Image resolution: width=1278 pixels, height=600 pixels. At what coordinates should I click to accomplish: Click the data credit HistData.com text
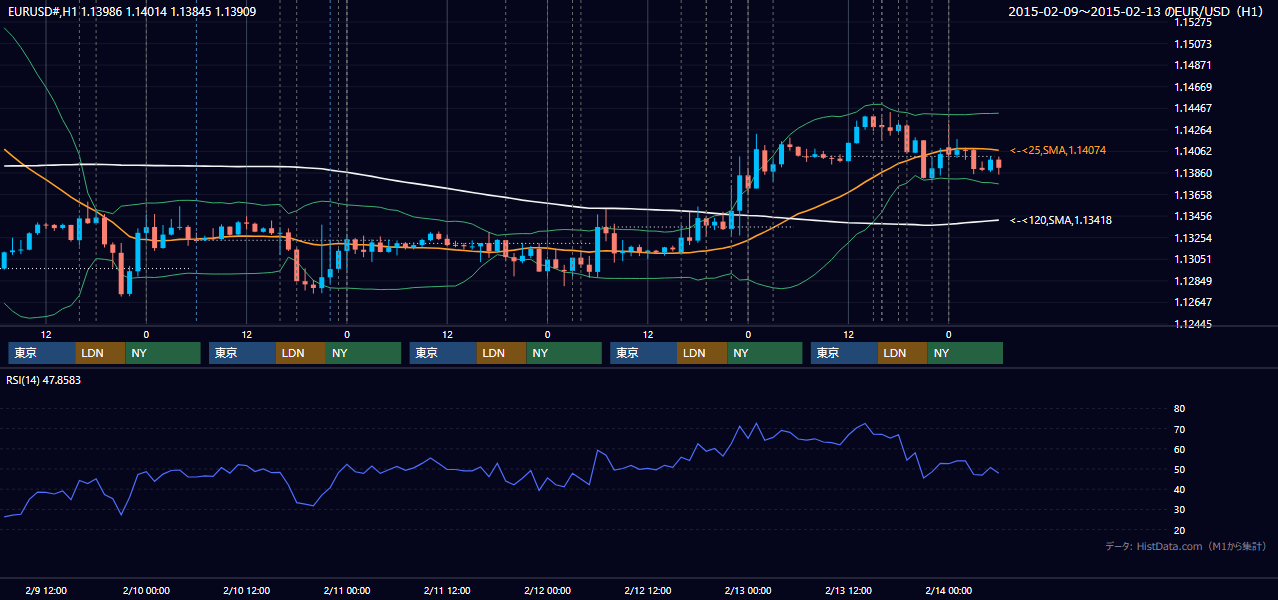1186,546
